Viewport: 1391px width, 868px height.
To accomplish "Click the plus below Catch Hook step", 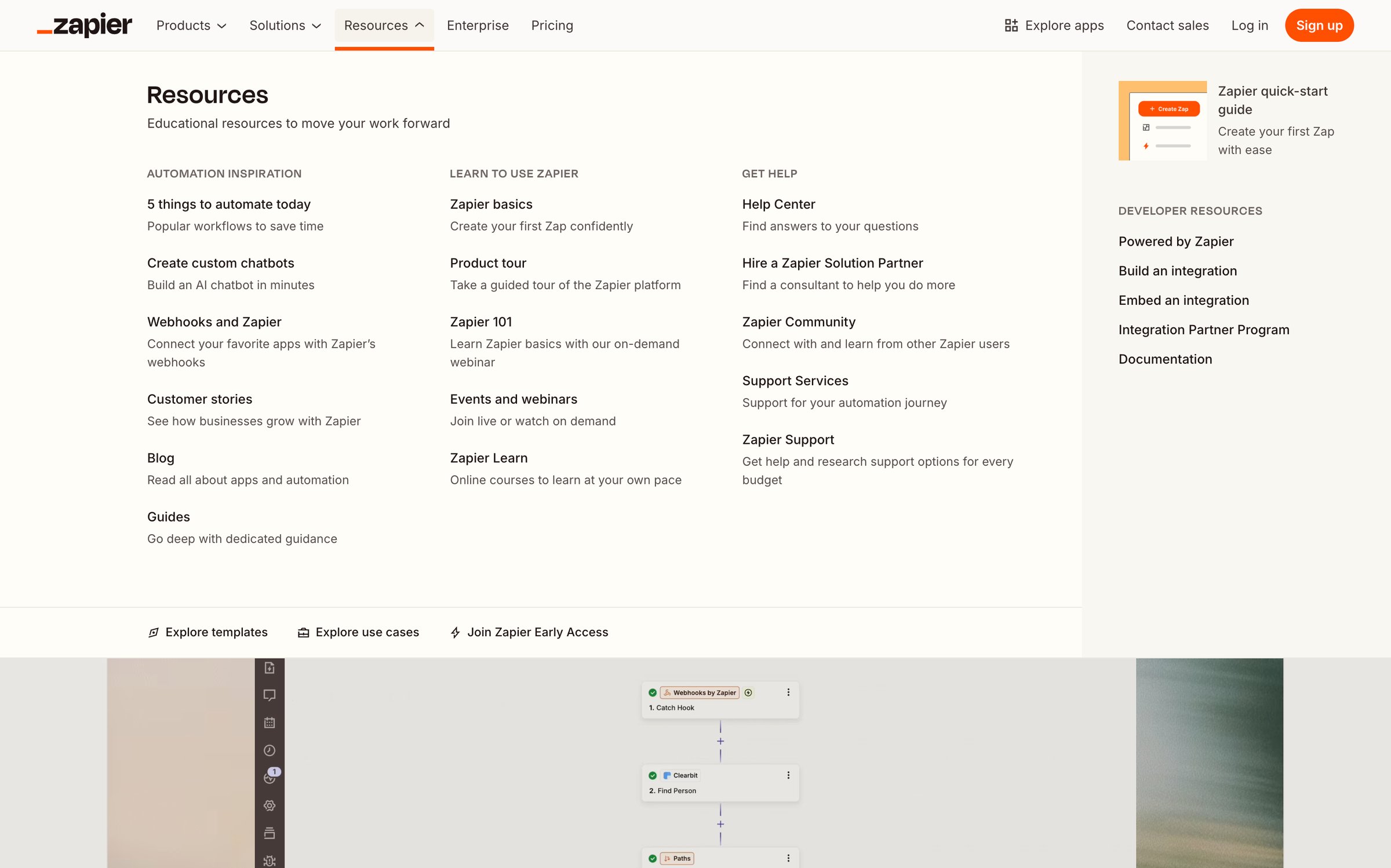I will 720,741.
